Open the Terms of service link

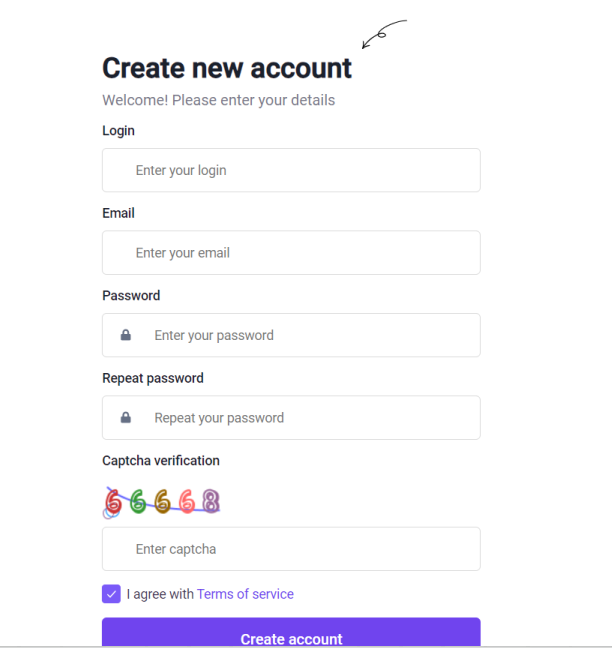click(245, 594)
